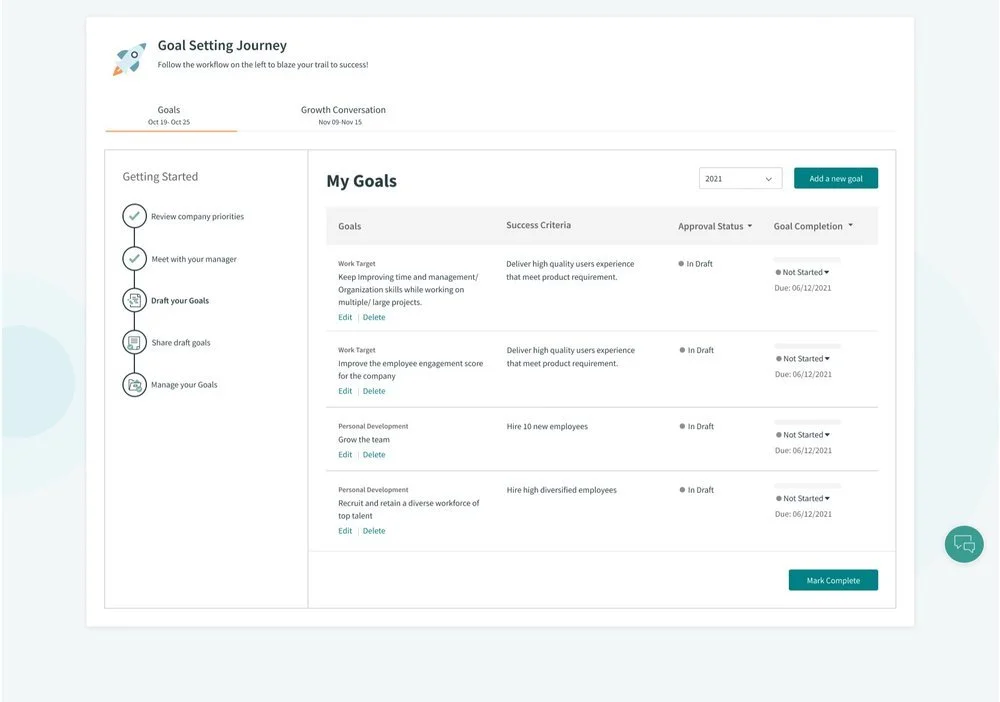Edit the time management Work Target goal
The image size is (1000, 702).
345,317
